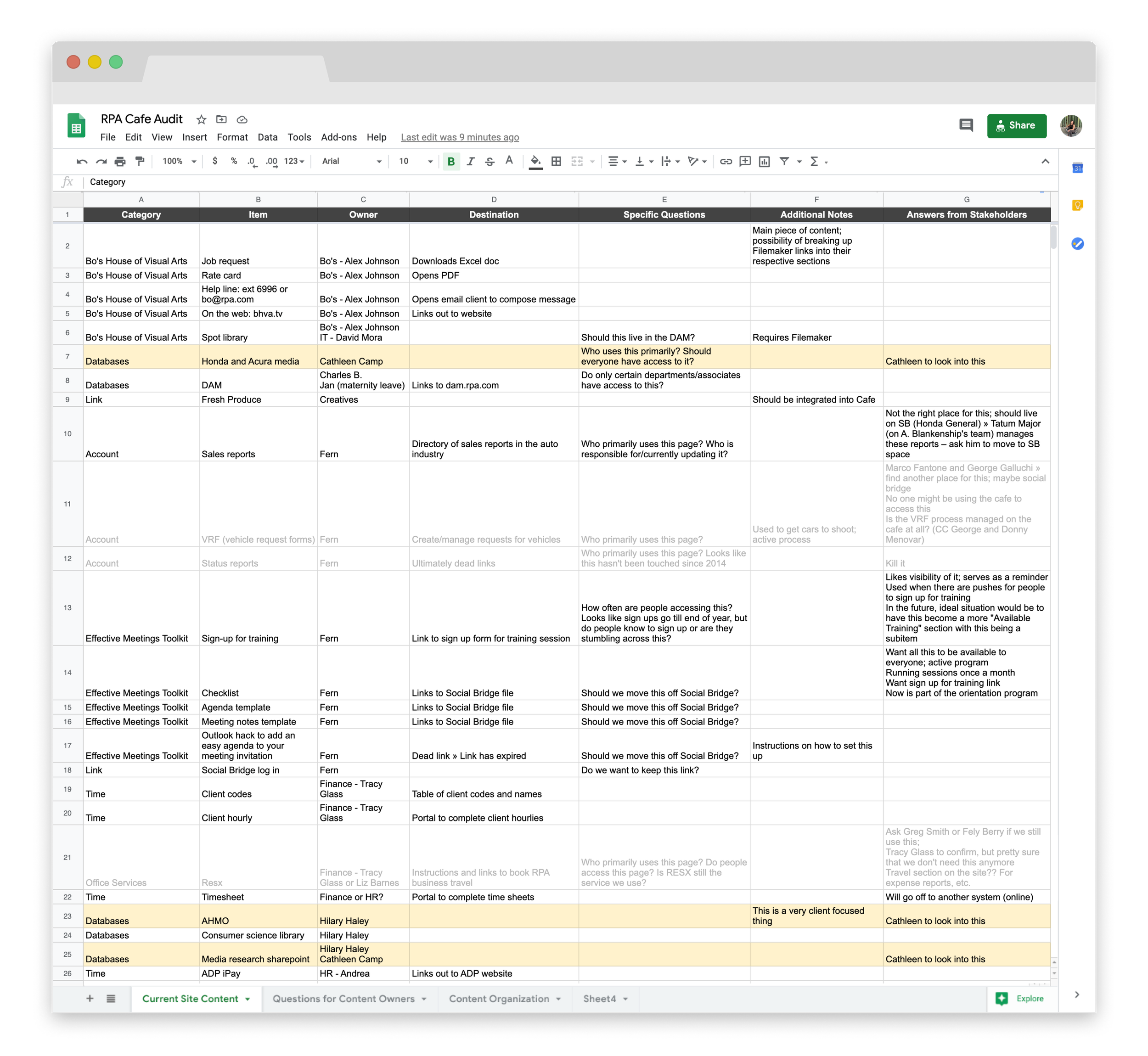Switch to Sheet4 tab
The height and width of the screenshot is (1056, 1148).
(x=605, y=998)
